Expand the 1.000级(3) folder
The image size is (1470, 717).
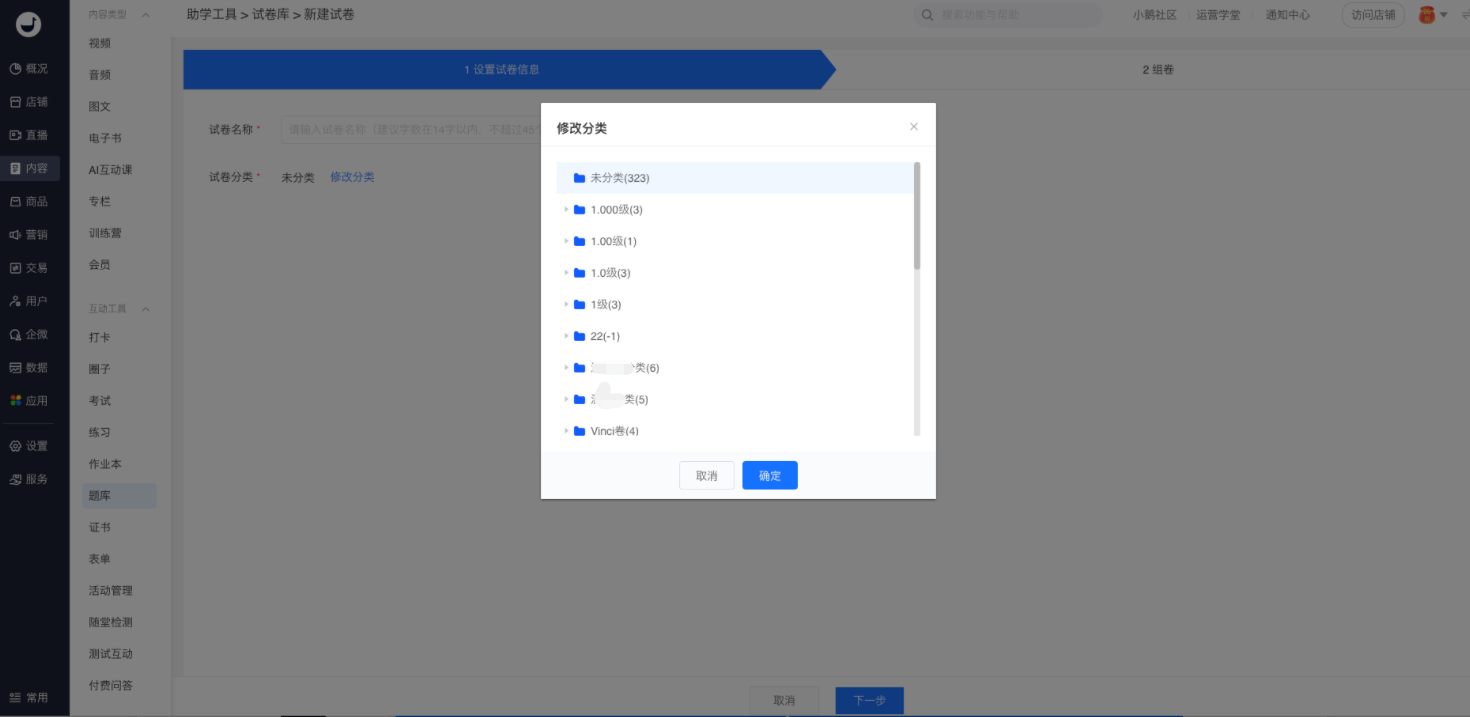566,210
